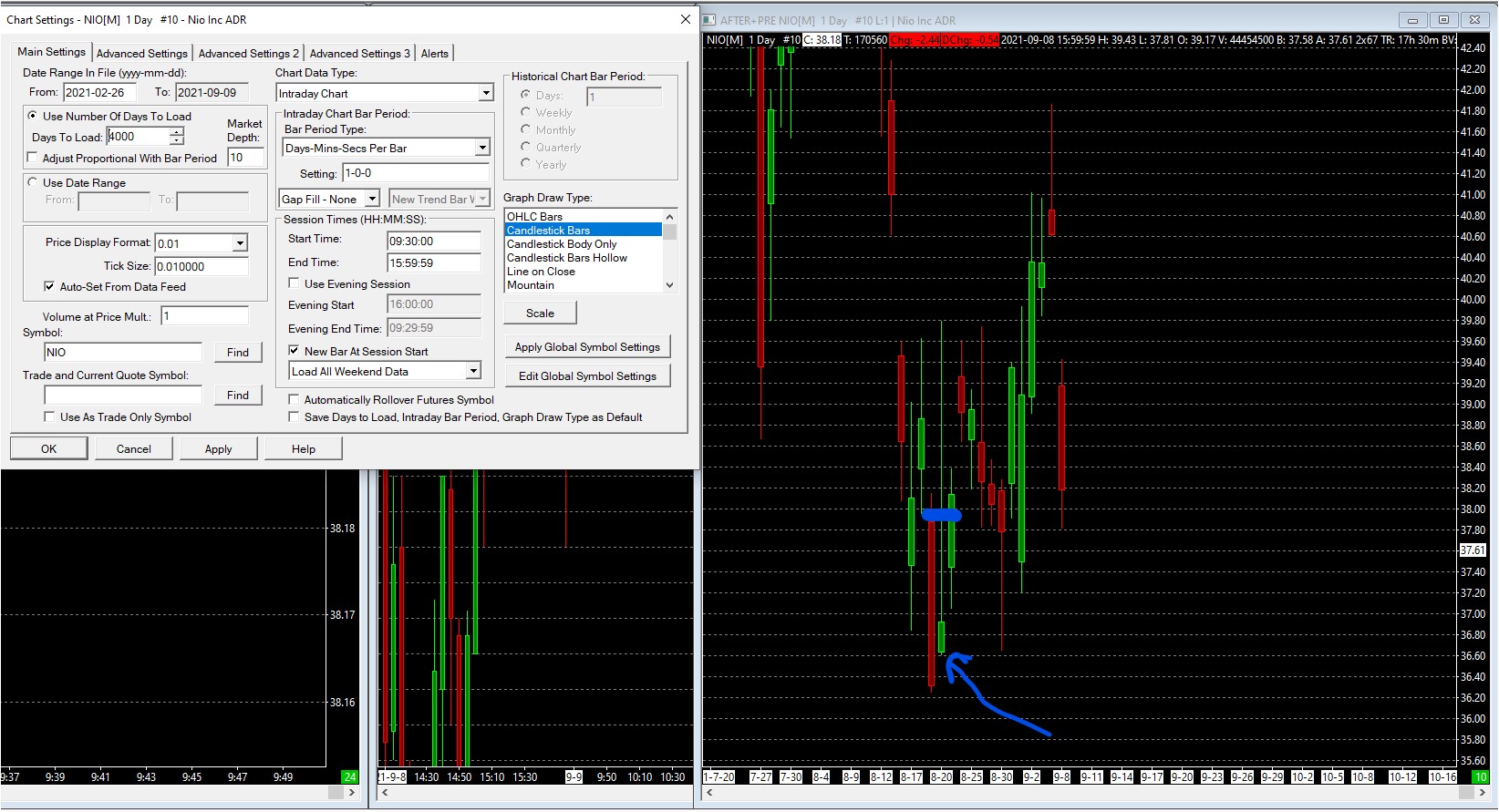
Task: Select Mountain in Graph Draw Type list
Action: (584, 285)
